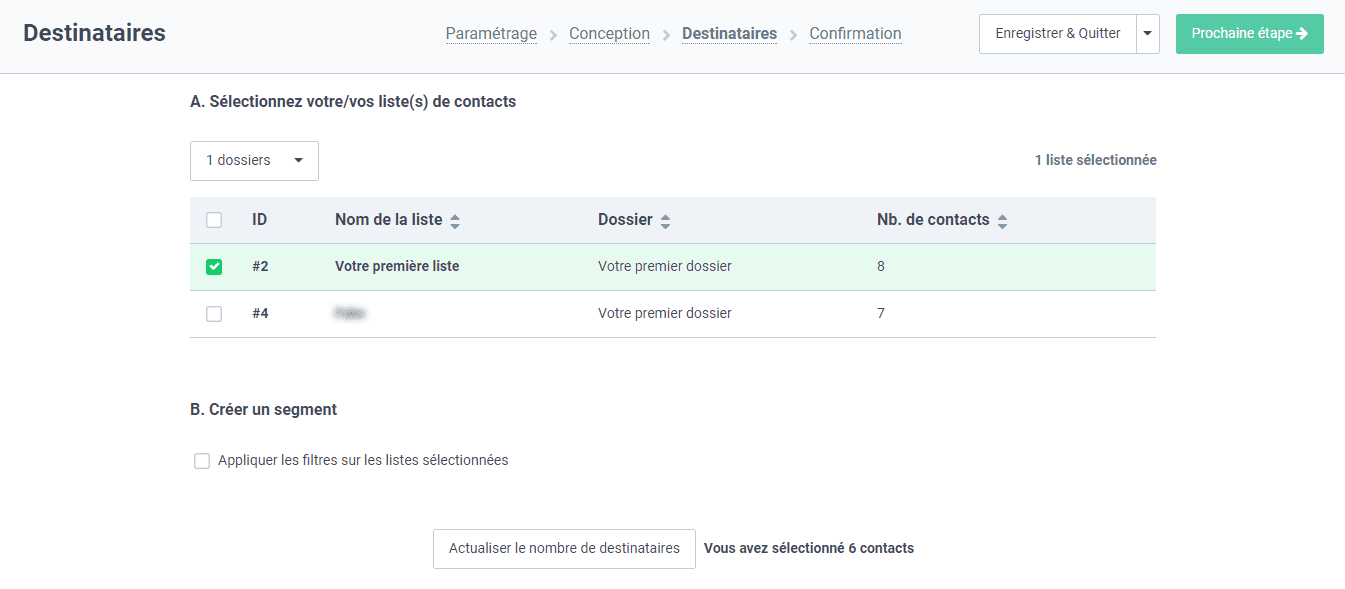Sort by Nom de la liste arrows
This screenshot has height=589, width=1345.
[x=455, y=221]
